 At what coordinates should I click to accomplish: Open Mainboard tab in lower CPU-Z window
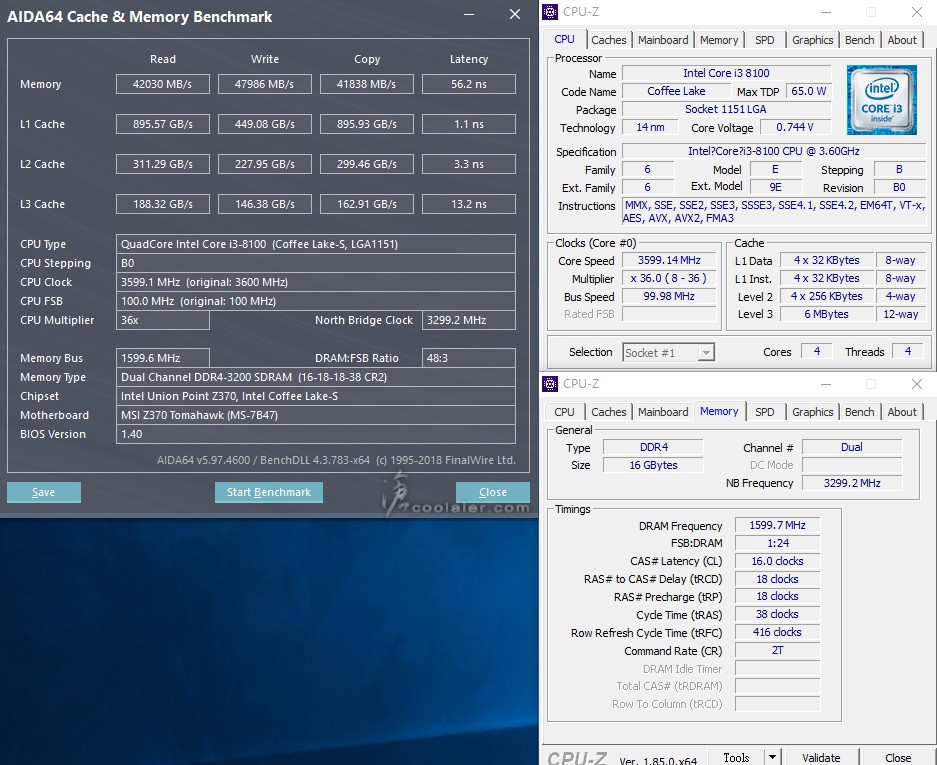click(x=663, y=412)
